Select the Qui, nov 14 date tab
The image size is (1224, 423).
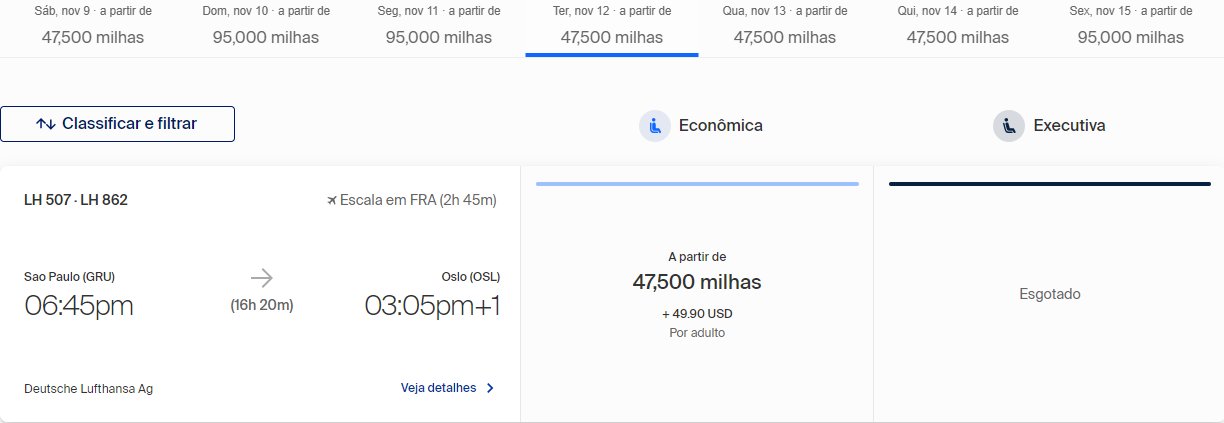[x=958, y=27]
